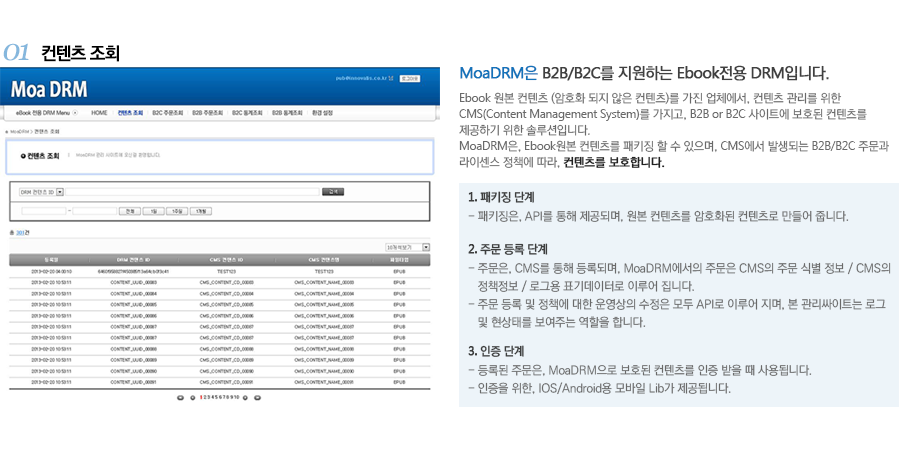
Task: Jump to last page of pagination
Action: pos(257,397)
